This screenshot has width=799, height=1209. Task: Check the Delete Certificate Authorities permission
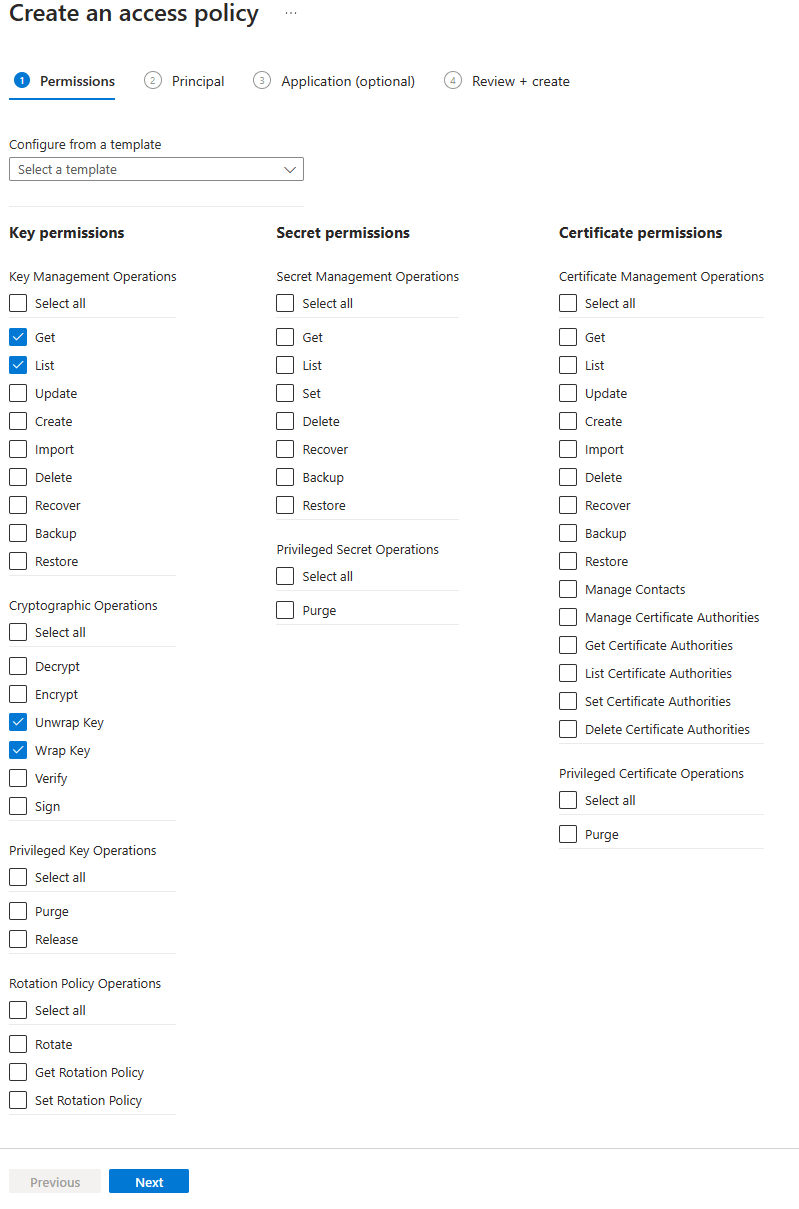click(x=568, y=729)
